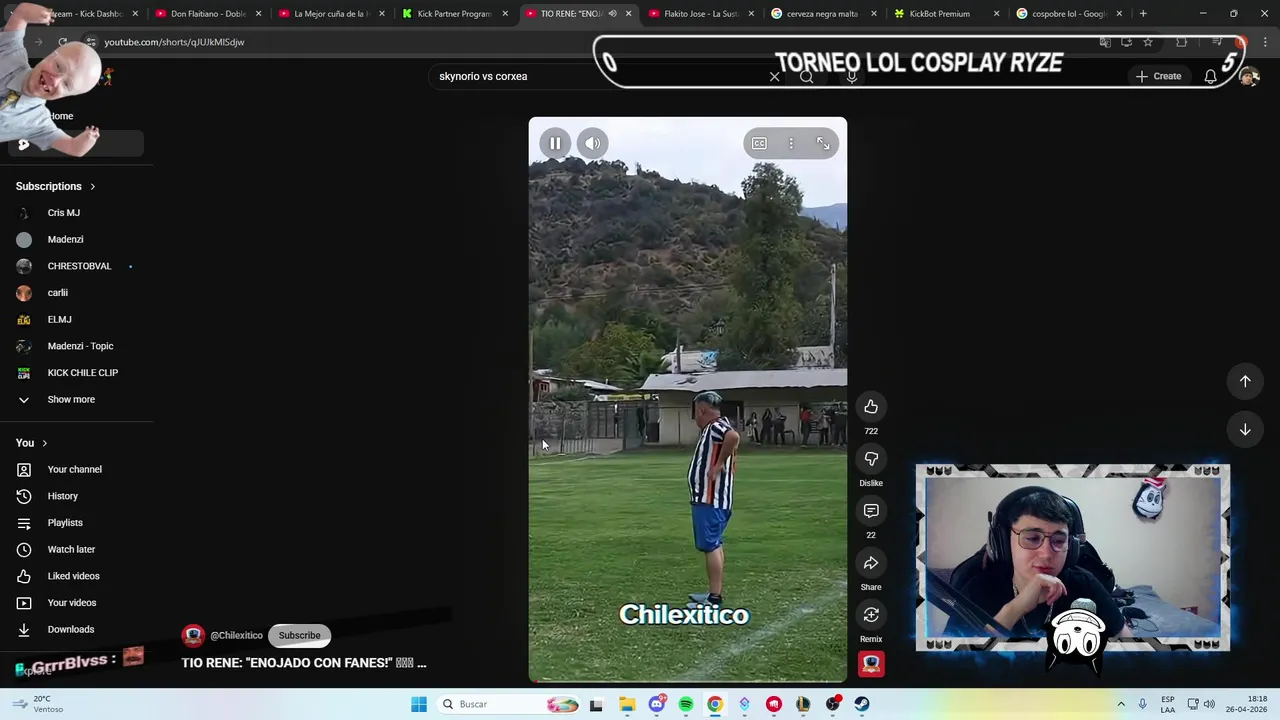Open system volume control in tray
Image resolution: width=1280 pixels, height=720 pixels.
(1209, 704)
